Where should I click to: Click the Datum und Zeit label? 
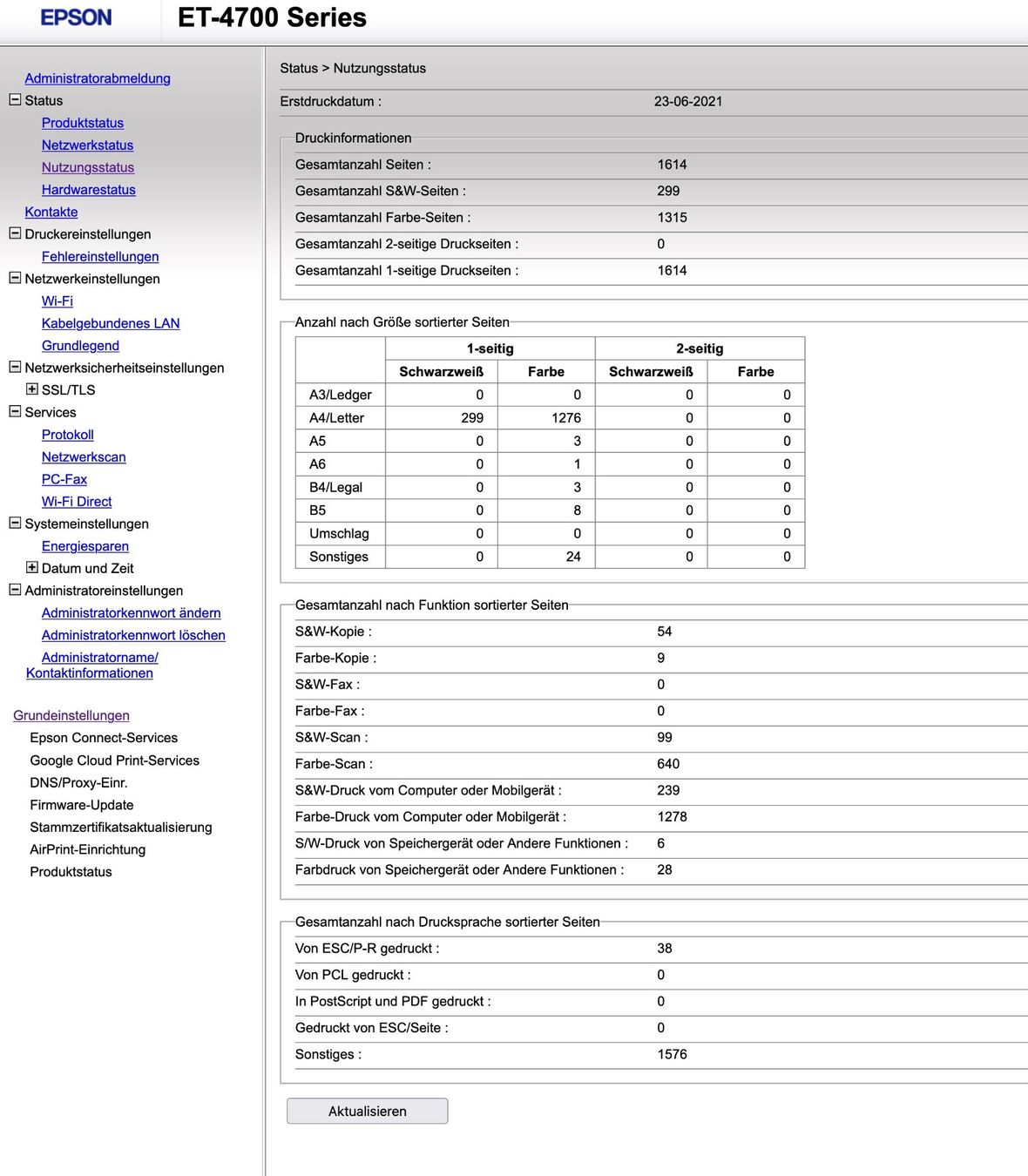(x=88, y=568)
